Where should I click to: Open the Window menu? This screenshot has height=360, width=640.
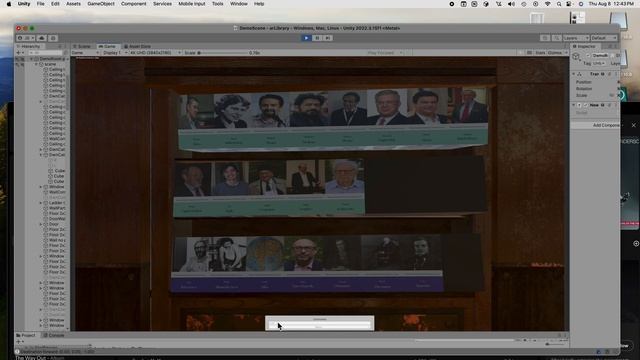[x=239, y=4]
